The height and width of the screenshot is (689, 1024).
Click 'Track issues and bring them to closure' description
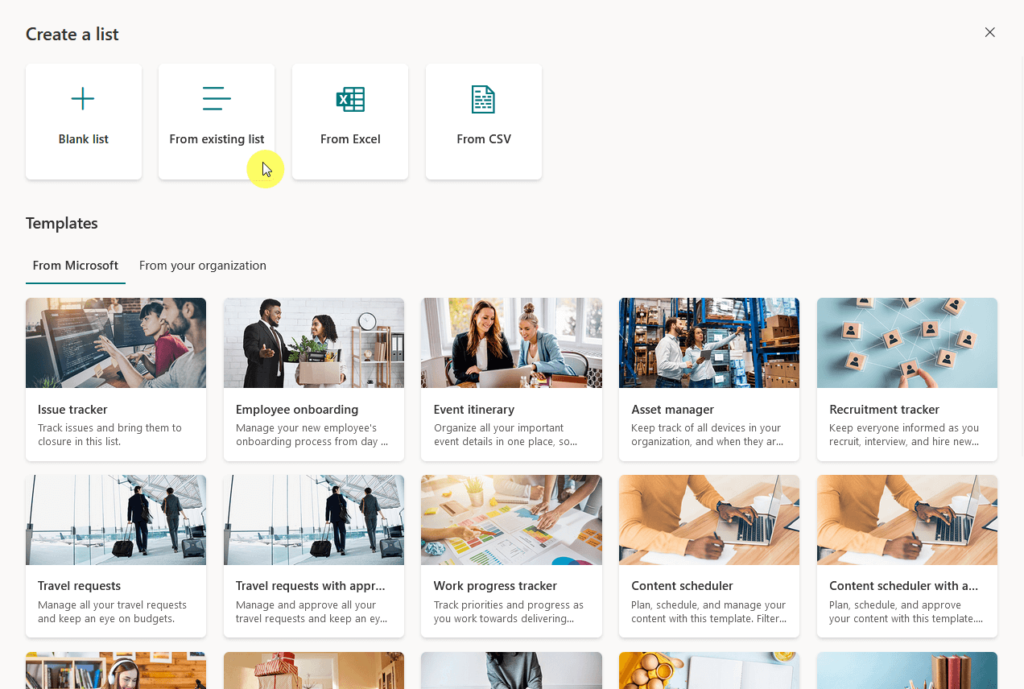(x=110, y=434)
